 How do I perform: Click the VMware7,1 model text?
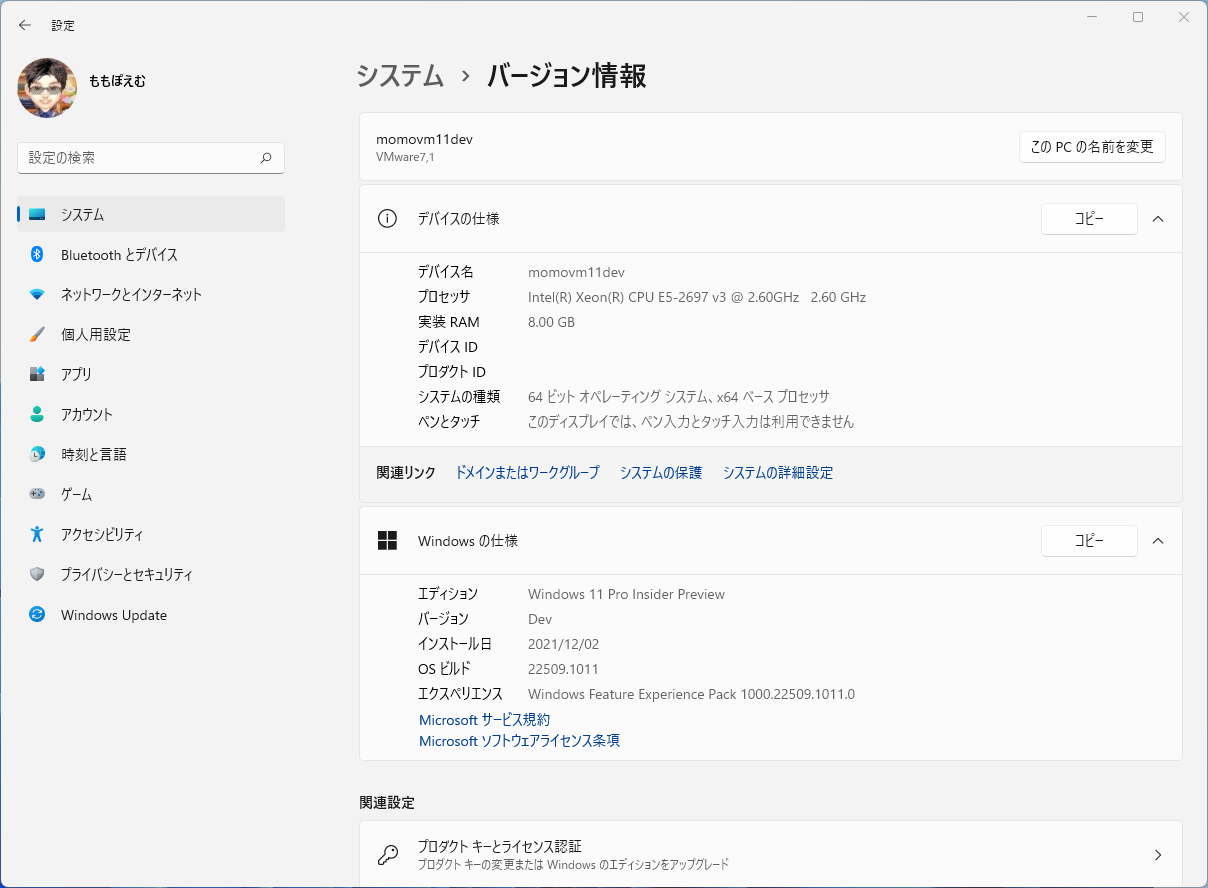[x=405, y=157]
